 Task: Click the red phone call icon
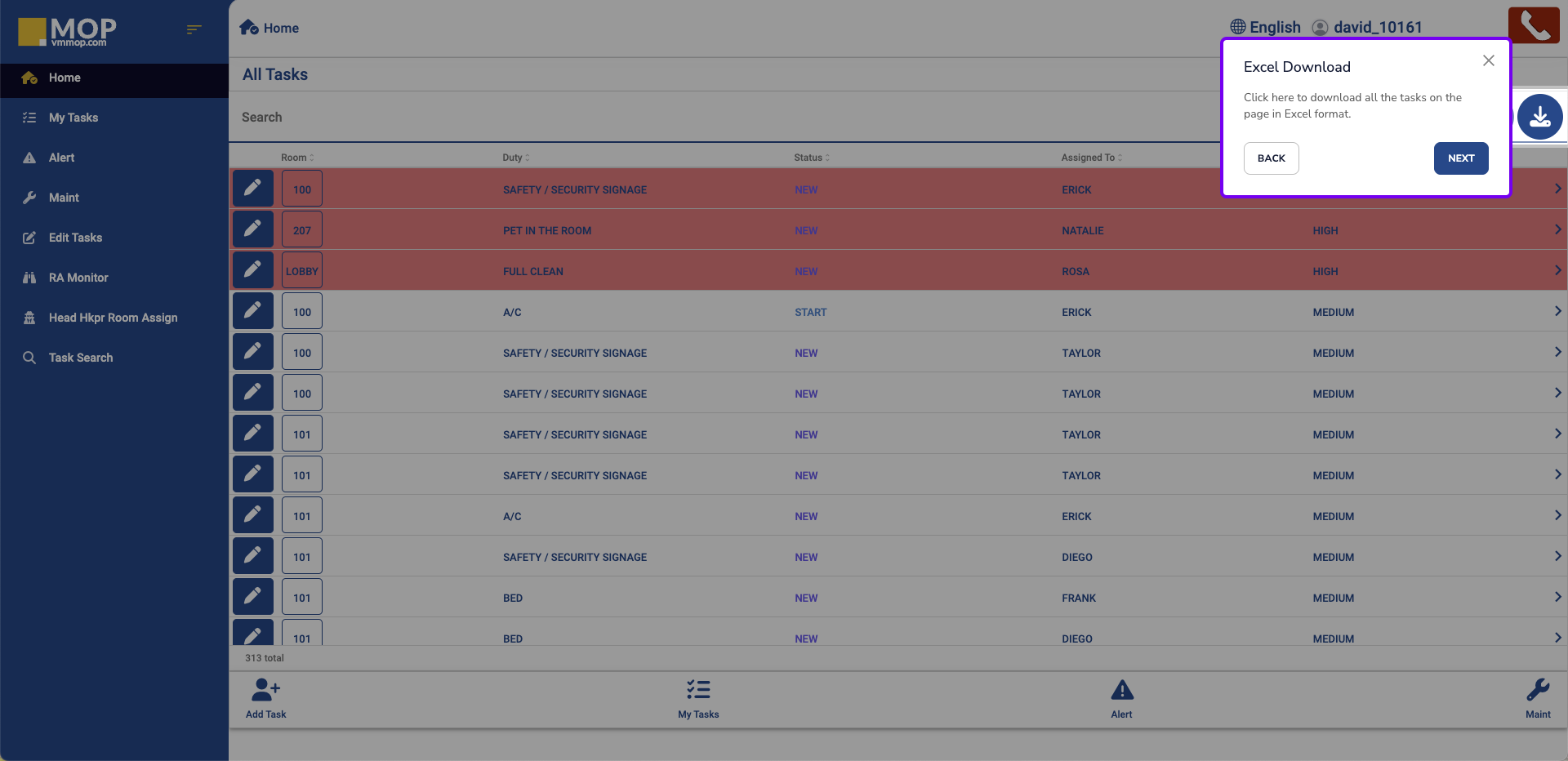click(1533, 25)
